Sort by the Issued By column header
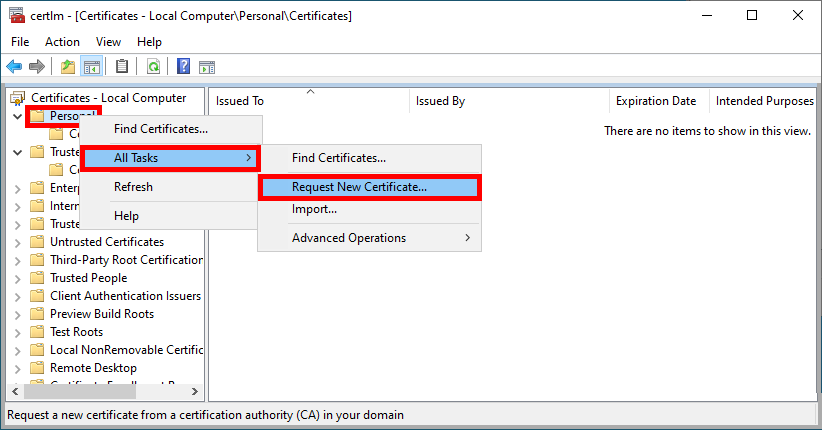The height and width of the screenshot is (430, 822). pos(440,101)
